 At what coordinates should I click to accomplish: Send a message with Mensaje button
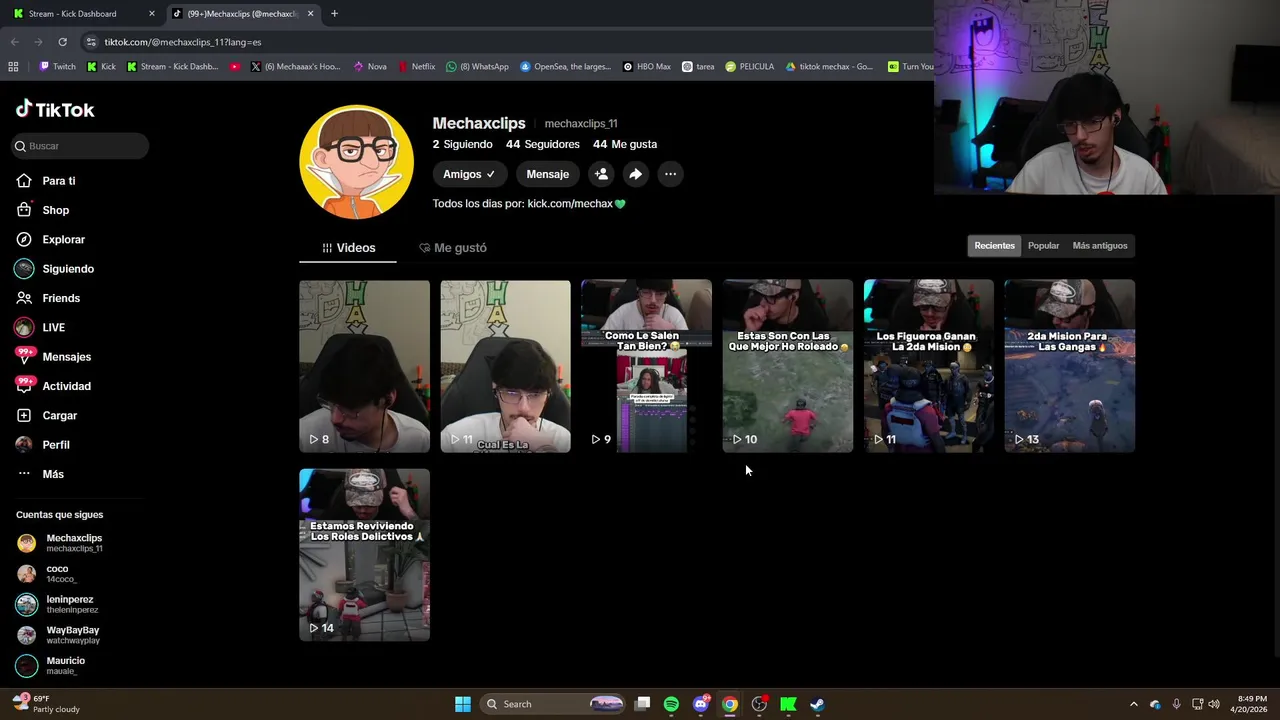click(547, 174)
